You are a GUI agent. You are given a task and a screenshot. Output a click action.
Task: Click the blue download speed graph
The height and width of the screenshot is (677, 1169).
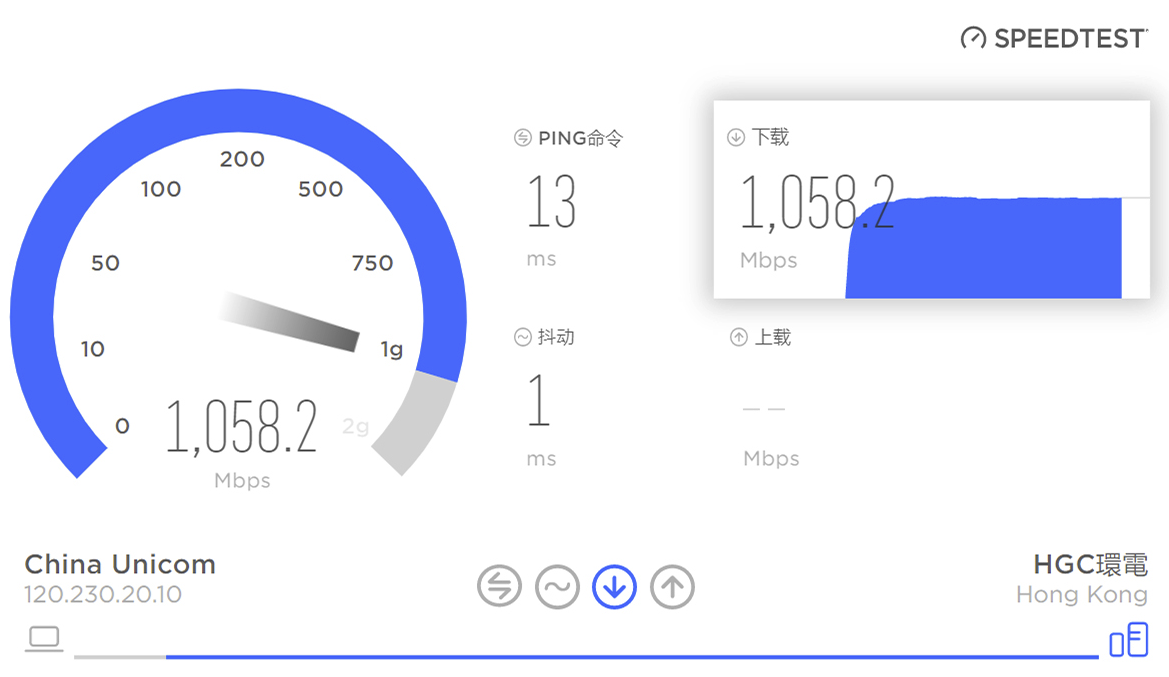click(985, 250)
